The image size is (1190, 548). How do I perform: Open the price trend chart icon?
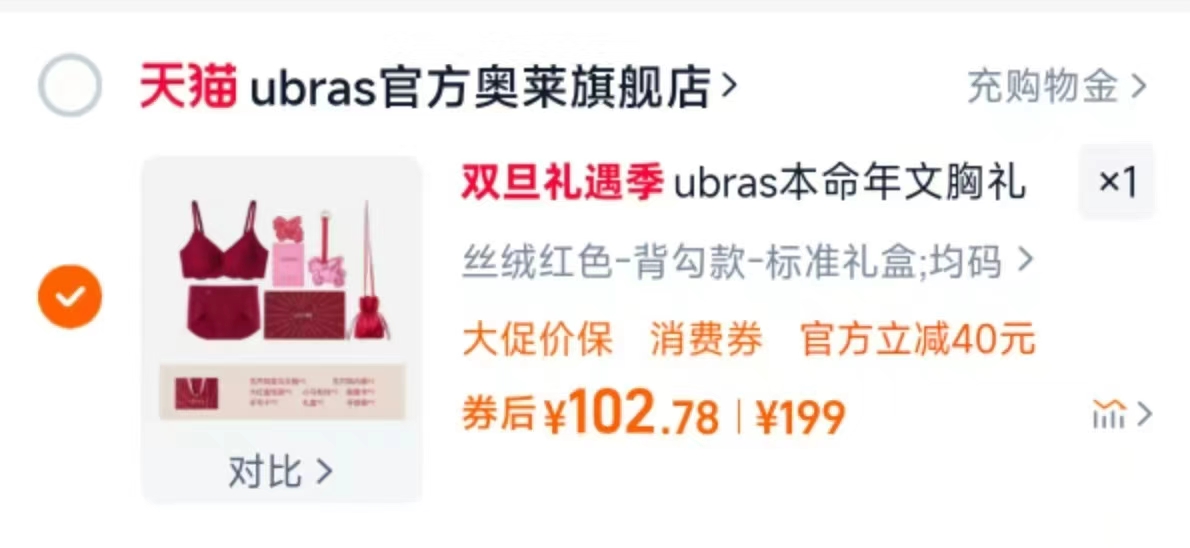(1109, 414)
